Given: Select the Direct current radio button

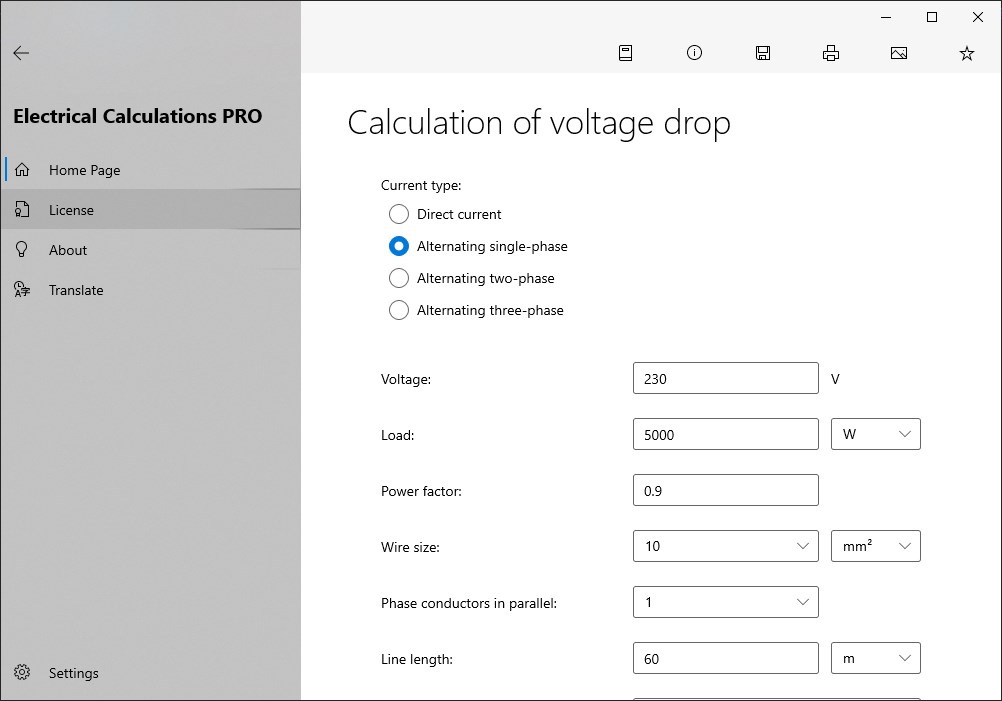Looking at the screenshot, I should click(x=399, y=214).
